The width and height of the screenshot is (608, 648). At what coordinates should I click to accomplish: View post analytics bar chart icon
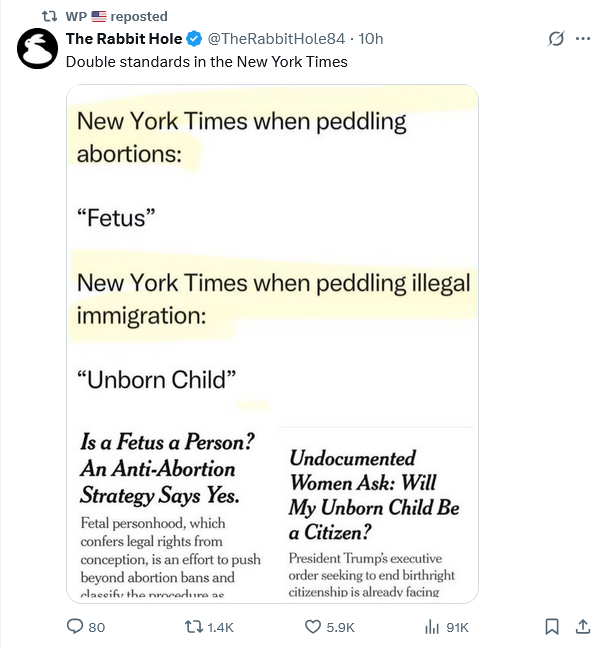pyautogui.click(x=431, y=627)
